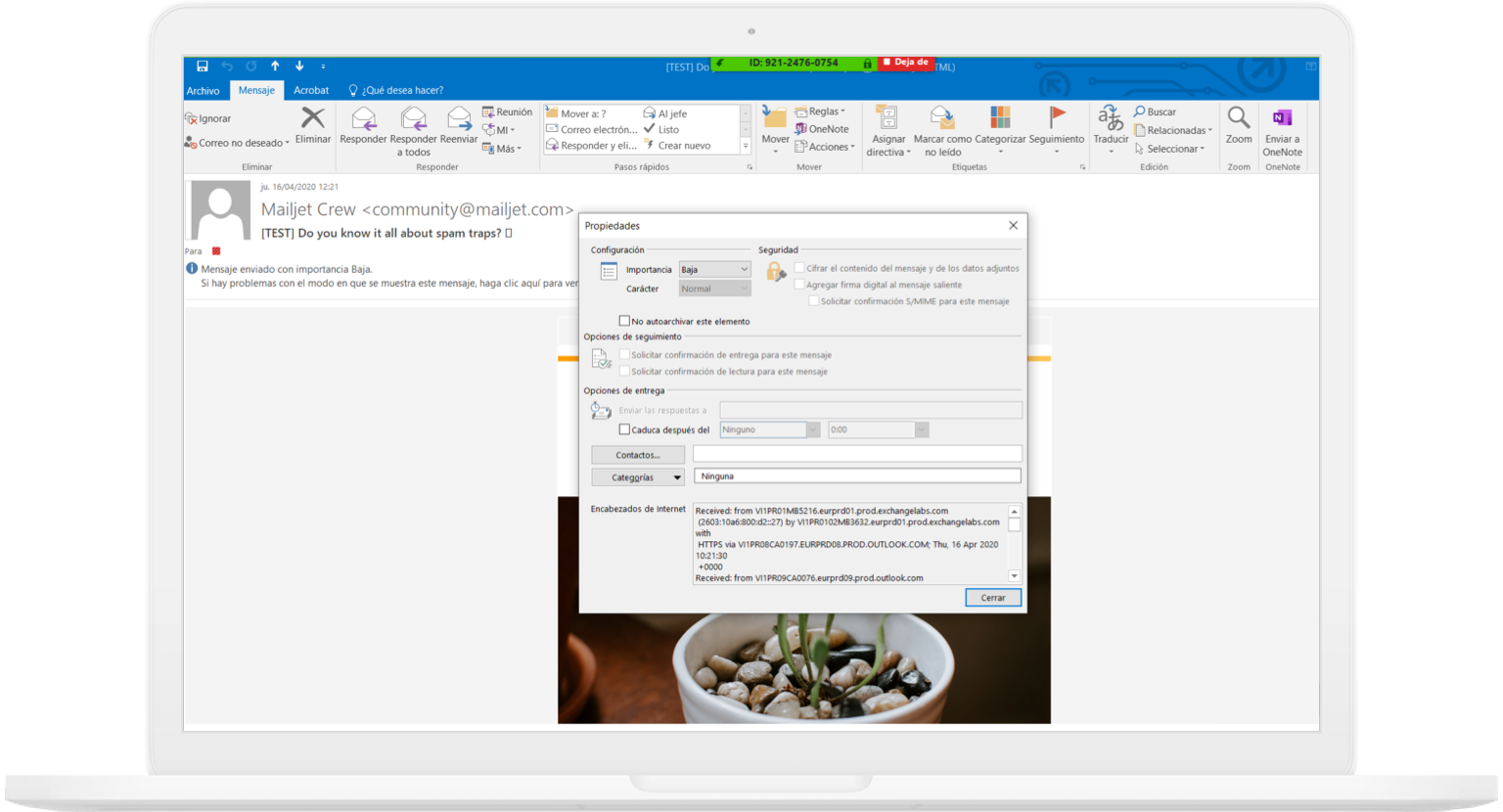Click sender avatar picture
The image size is (1503, 812).
220,210
